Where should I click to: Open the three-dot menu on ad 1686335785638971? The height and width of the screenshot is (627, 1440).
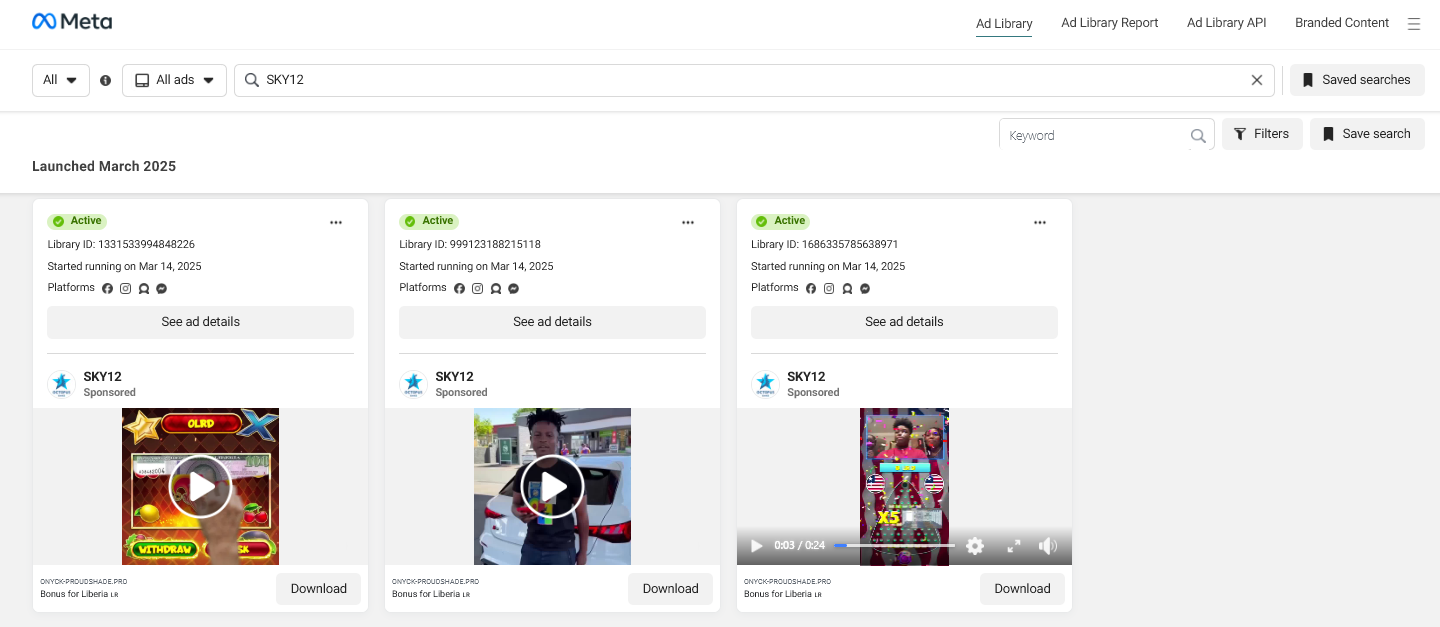[1040, 222]
